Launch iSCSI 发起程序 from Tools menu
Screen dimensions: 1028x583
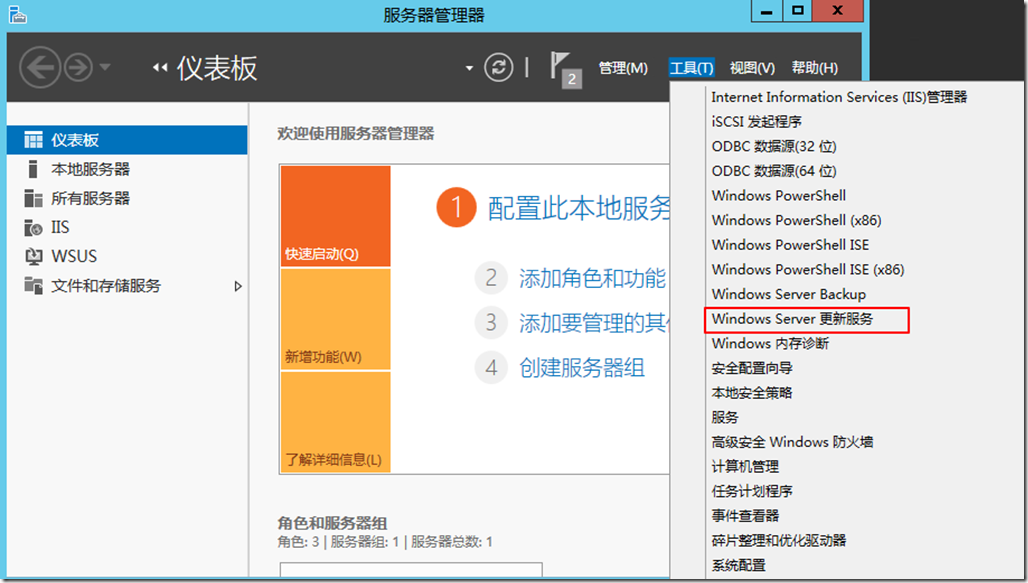pos(757,121)
